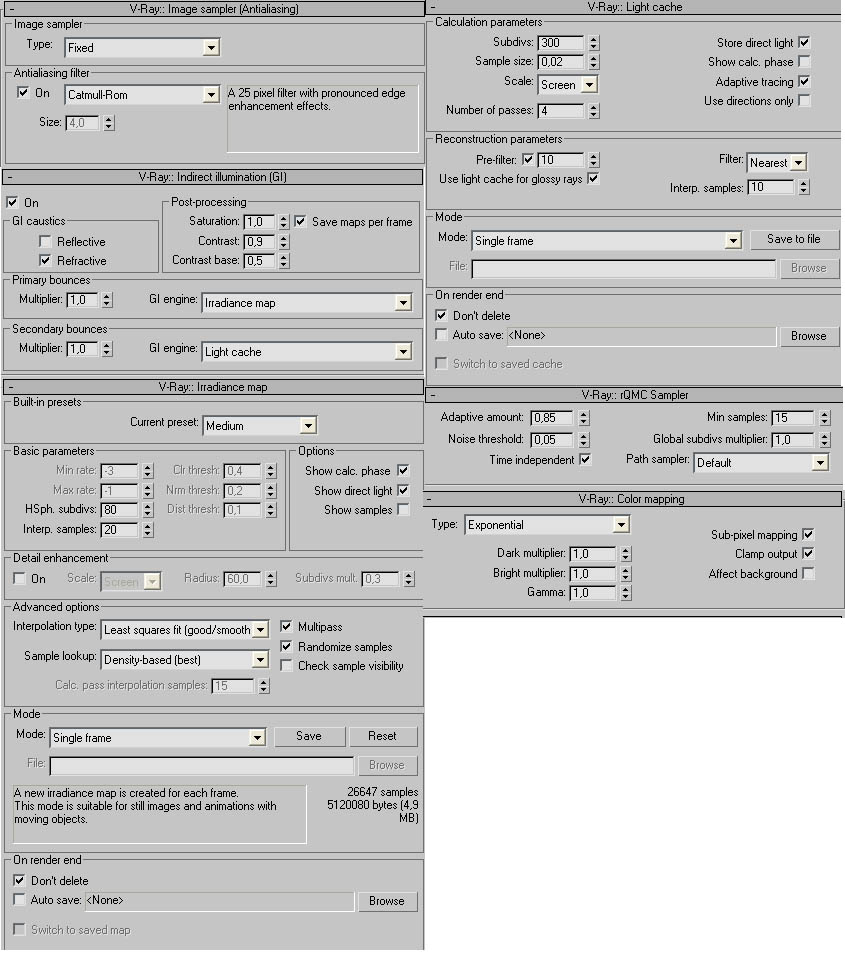The width and height of the screenshot is (845, 960).
Task: Toggle Refractive GI caustics
Action: 45,261
